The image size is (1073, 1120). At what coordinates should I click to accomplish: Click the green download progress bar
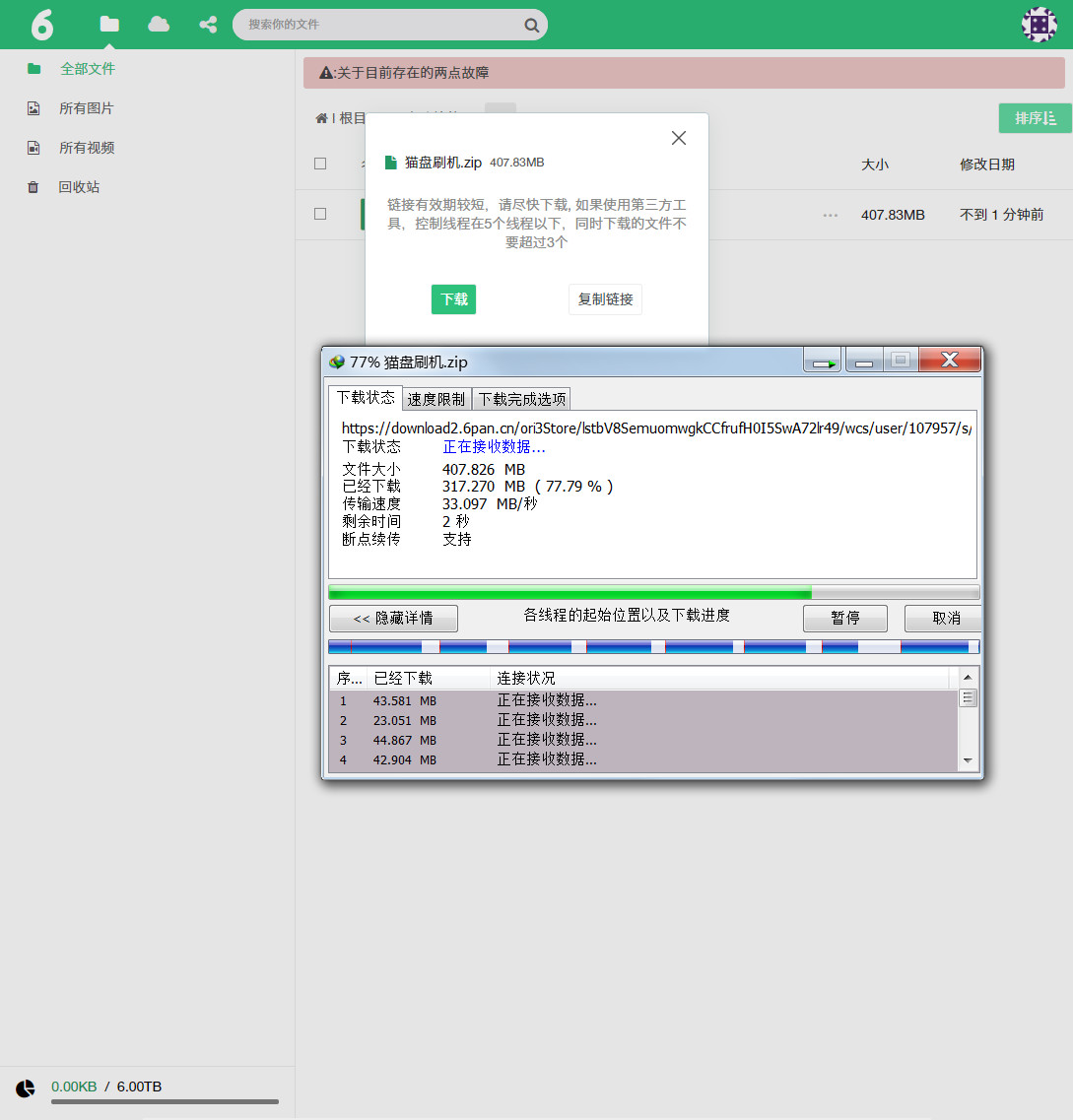(x=653, y=592)
